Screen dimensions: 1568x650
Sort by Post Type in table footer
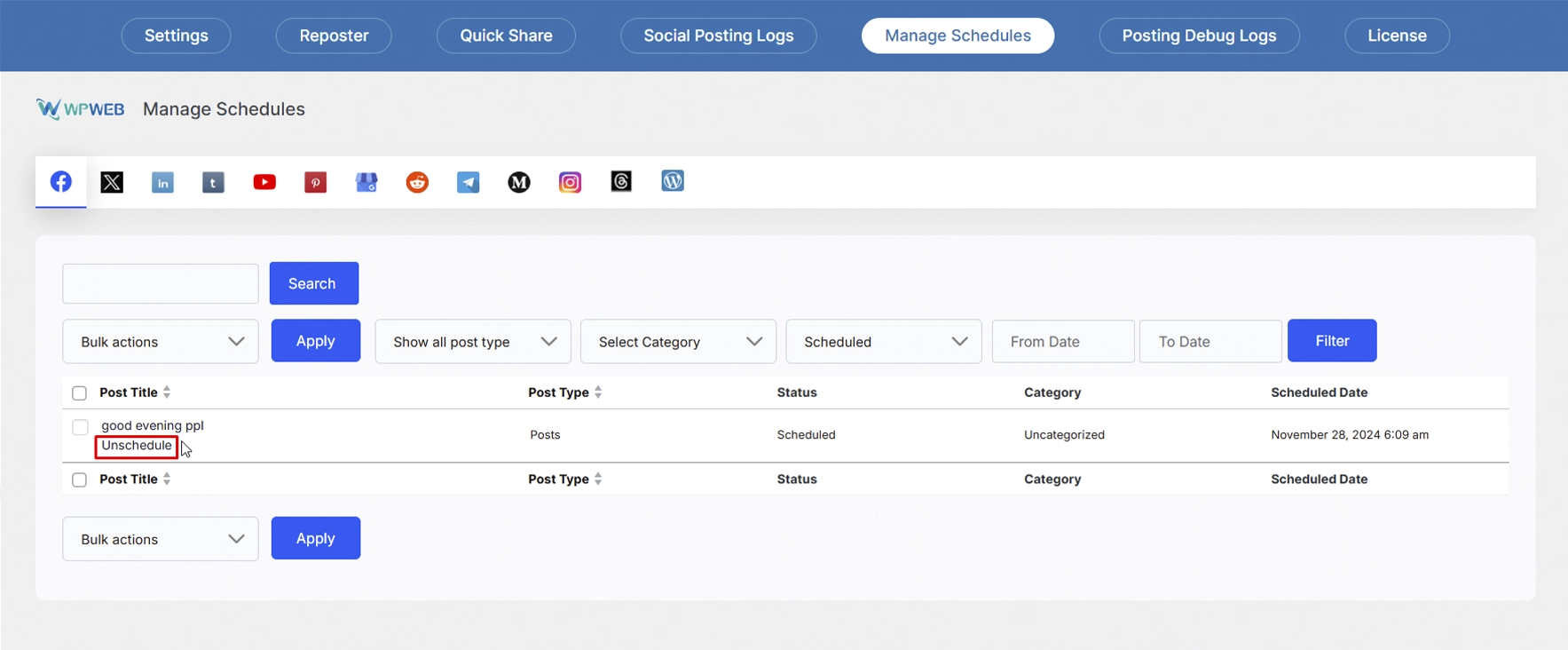565,480
